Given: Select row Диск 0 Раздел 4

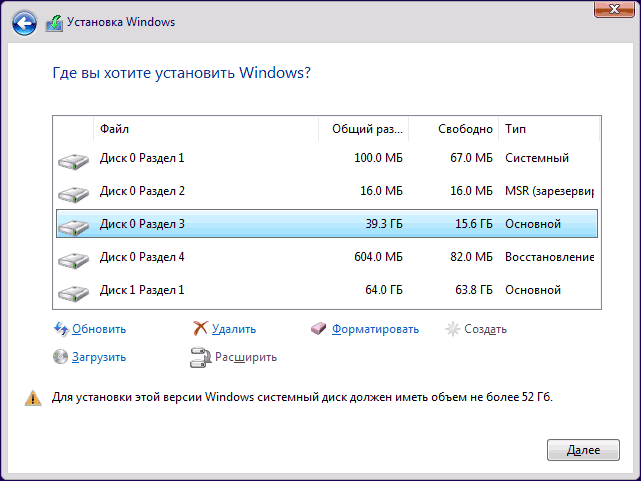Looking at the screenshot, I should (327, 257).
